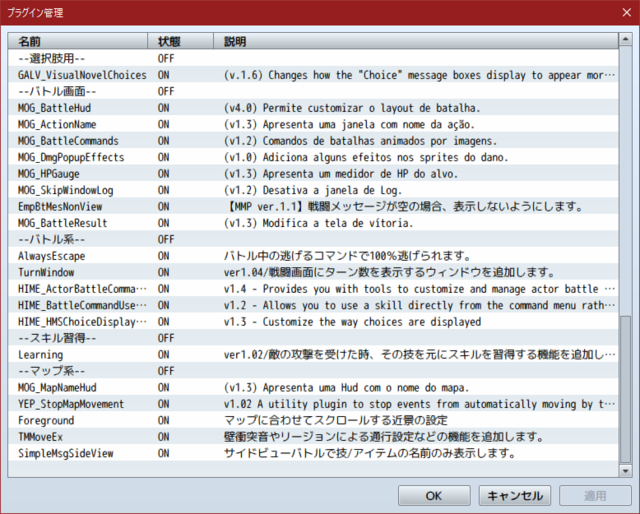Click description of SimpleMsgSideView plugin
Screen dimensions: 640x514
370,454
